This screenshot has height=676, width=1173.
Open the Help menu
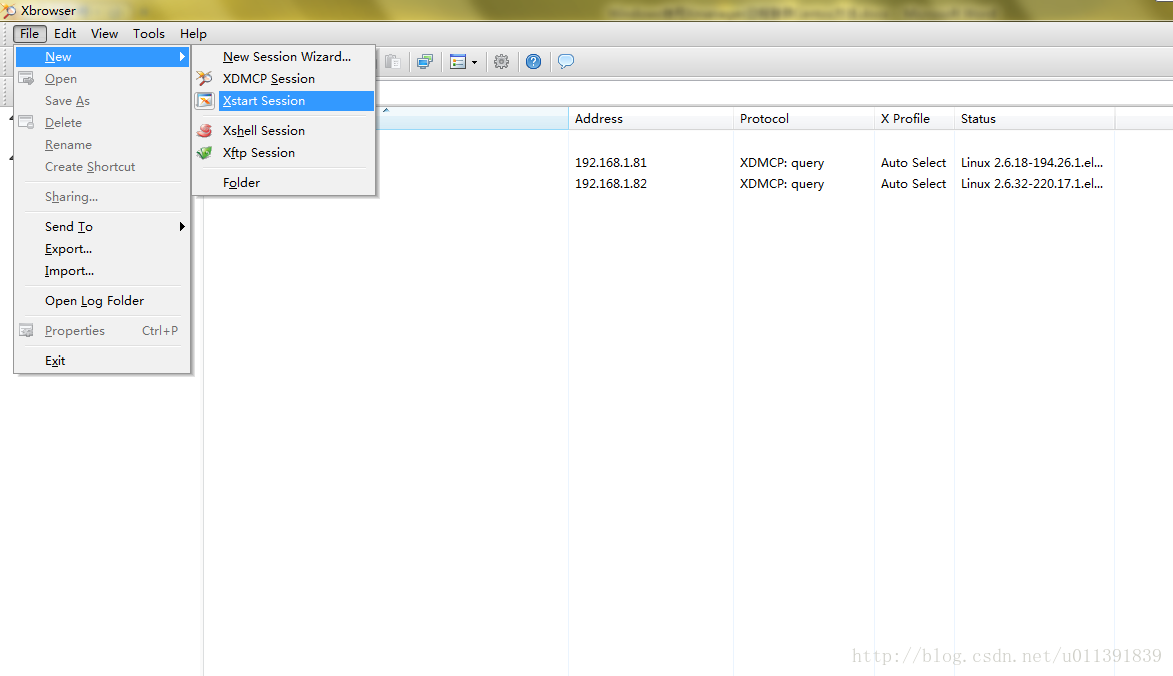[x=193, y=34]
